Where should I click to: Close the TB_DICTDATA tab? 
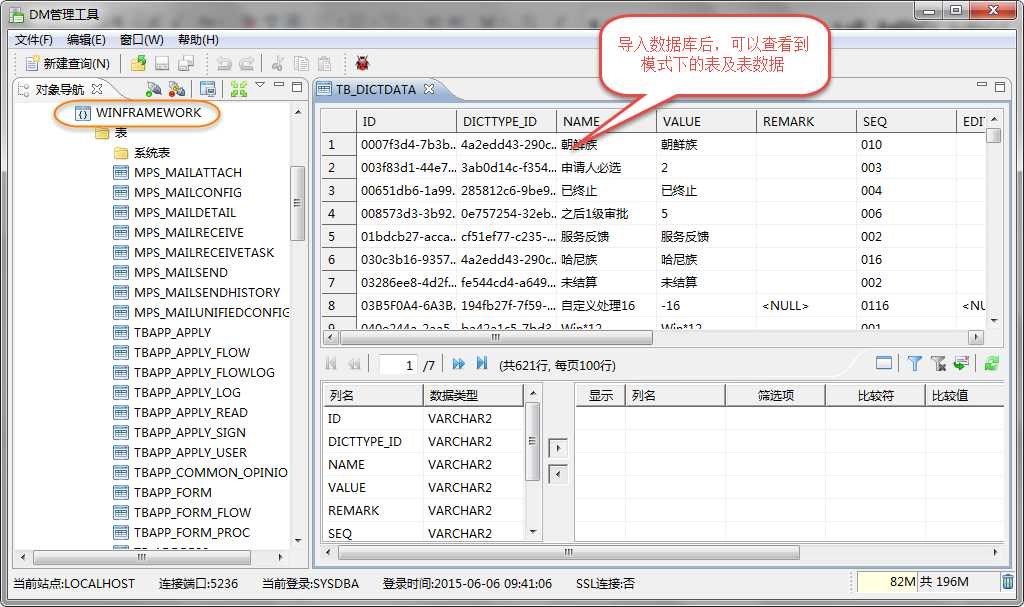(x=429, y=88)
